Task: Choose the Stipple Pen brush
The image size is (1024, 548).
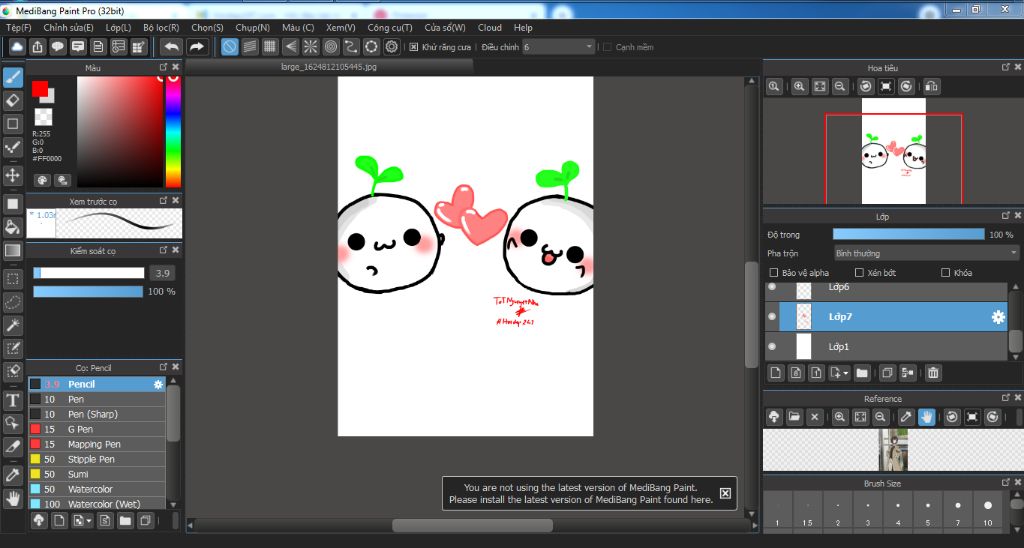Action: tap(97, 459)
